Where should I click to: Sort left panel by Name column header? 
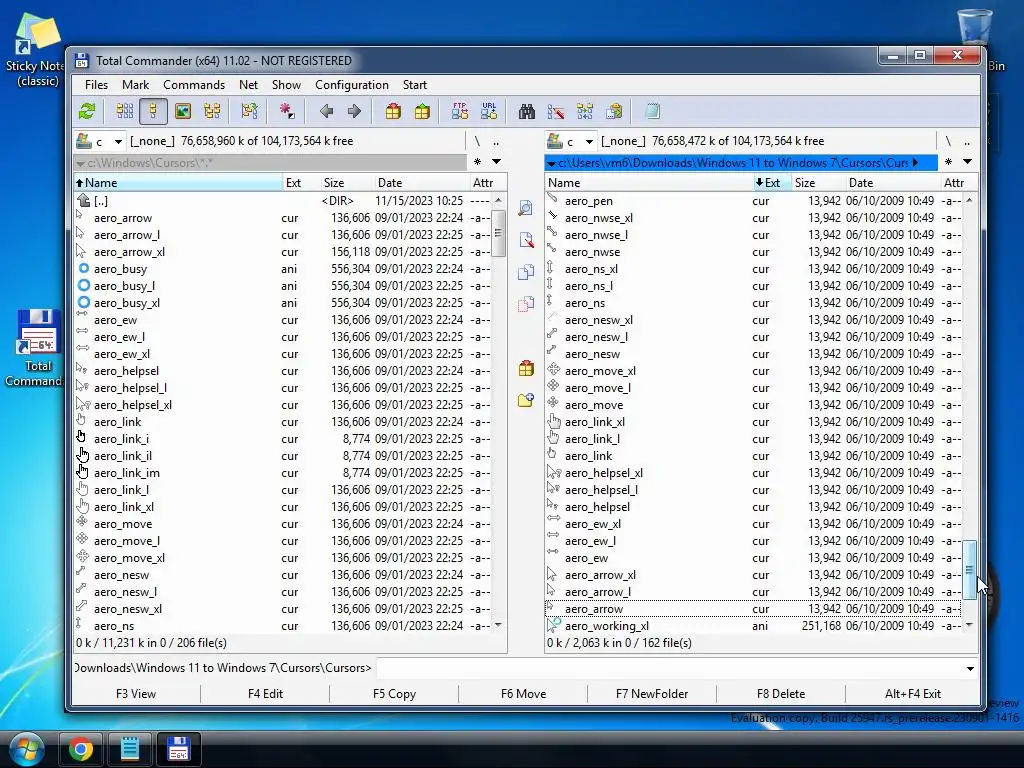pos(178,183)
